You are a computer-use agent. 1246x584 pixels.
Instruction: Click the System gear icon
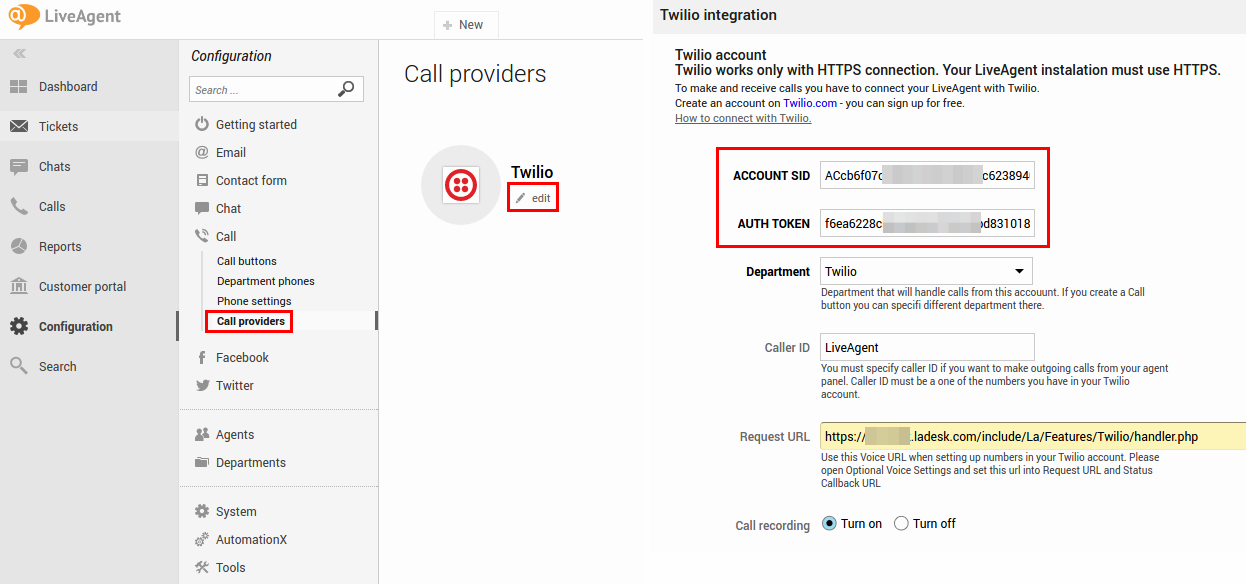pos(202,512)
